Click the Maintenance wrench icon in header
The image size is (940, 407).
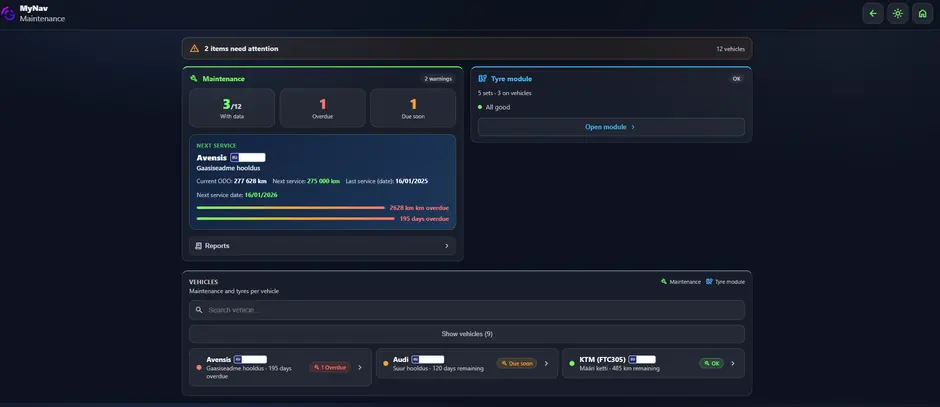click(x=194, y=79)
